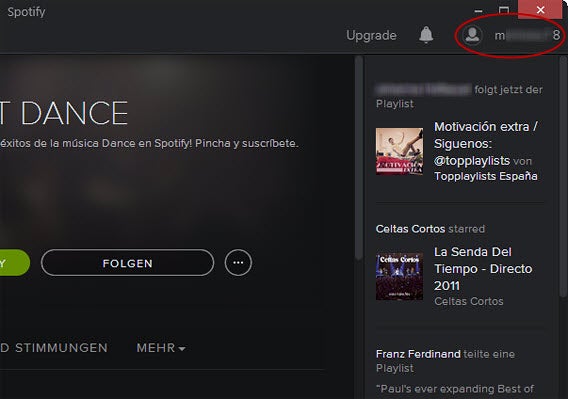This screenshot has height=399, width=568.
Task: Open Celtas Cortos artist link below track
Action: [469, 301]
